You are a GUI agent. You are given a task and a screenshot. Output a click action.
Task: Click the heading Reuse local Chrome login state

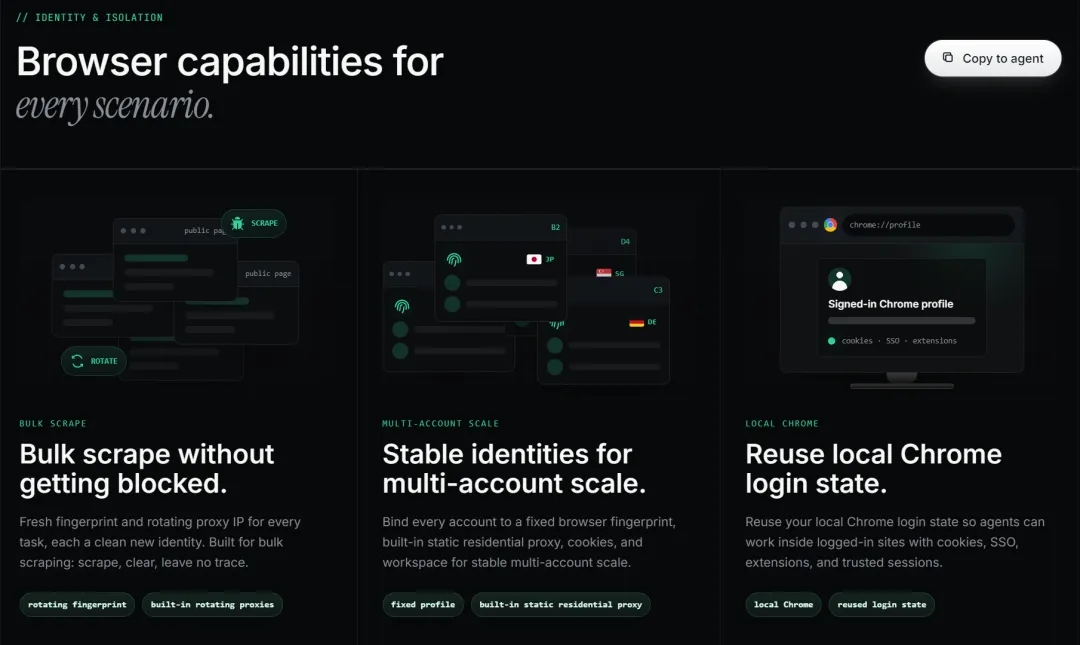(873, 469)
